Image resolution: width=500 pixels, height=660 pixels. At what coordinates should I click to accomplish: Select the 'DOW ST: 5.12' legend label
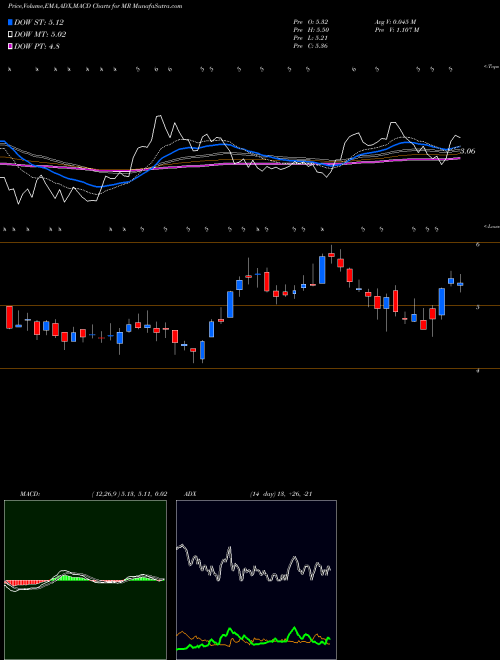39,22
